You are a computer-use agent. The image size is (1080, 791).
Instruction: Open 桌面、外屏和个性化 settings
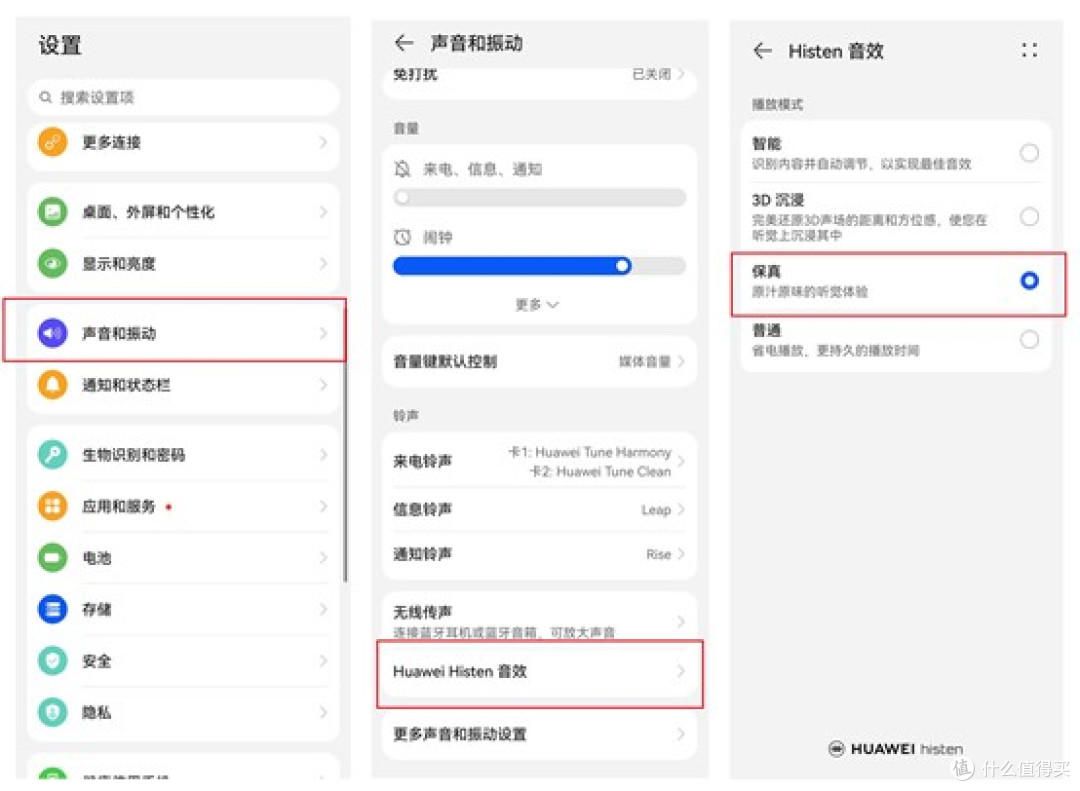pos(183,212)
